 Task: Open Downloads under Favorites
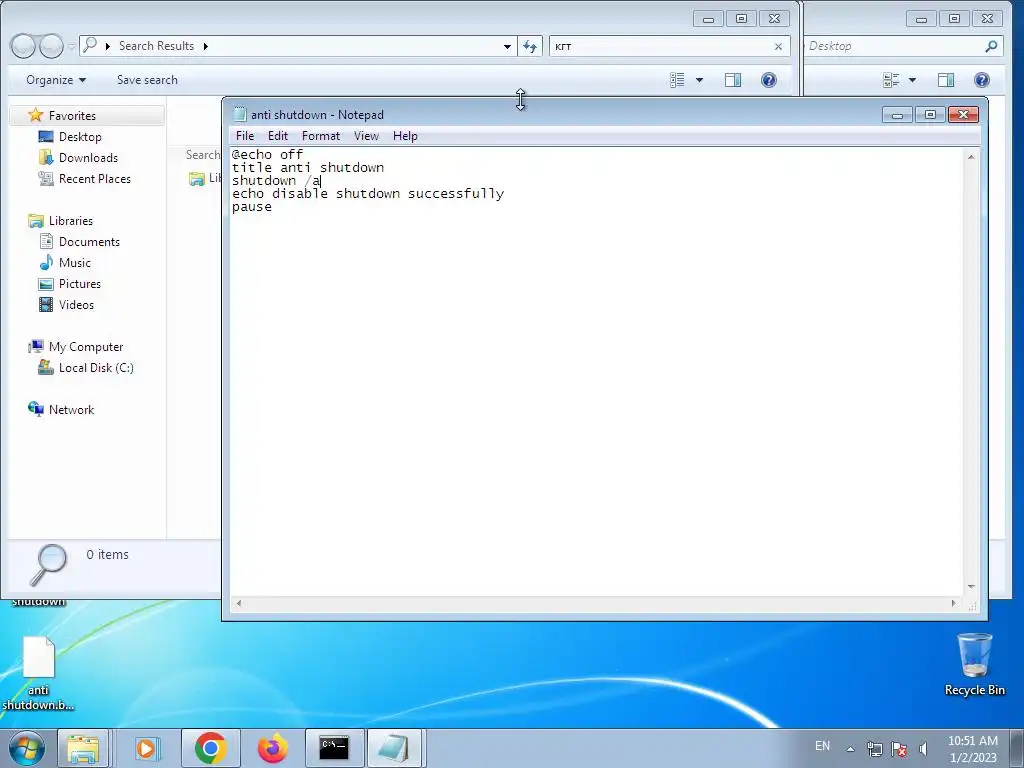(x=88, y=157)
